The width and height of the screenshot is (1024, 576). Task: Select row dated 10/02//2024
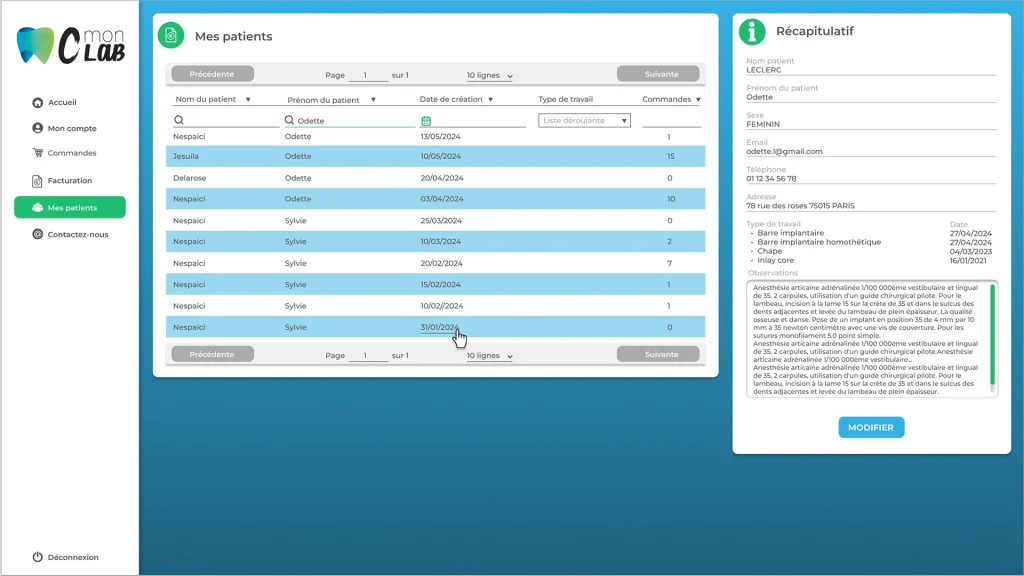(436, 306)
